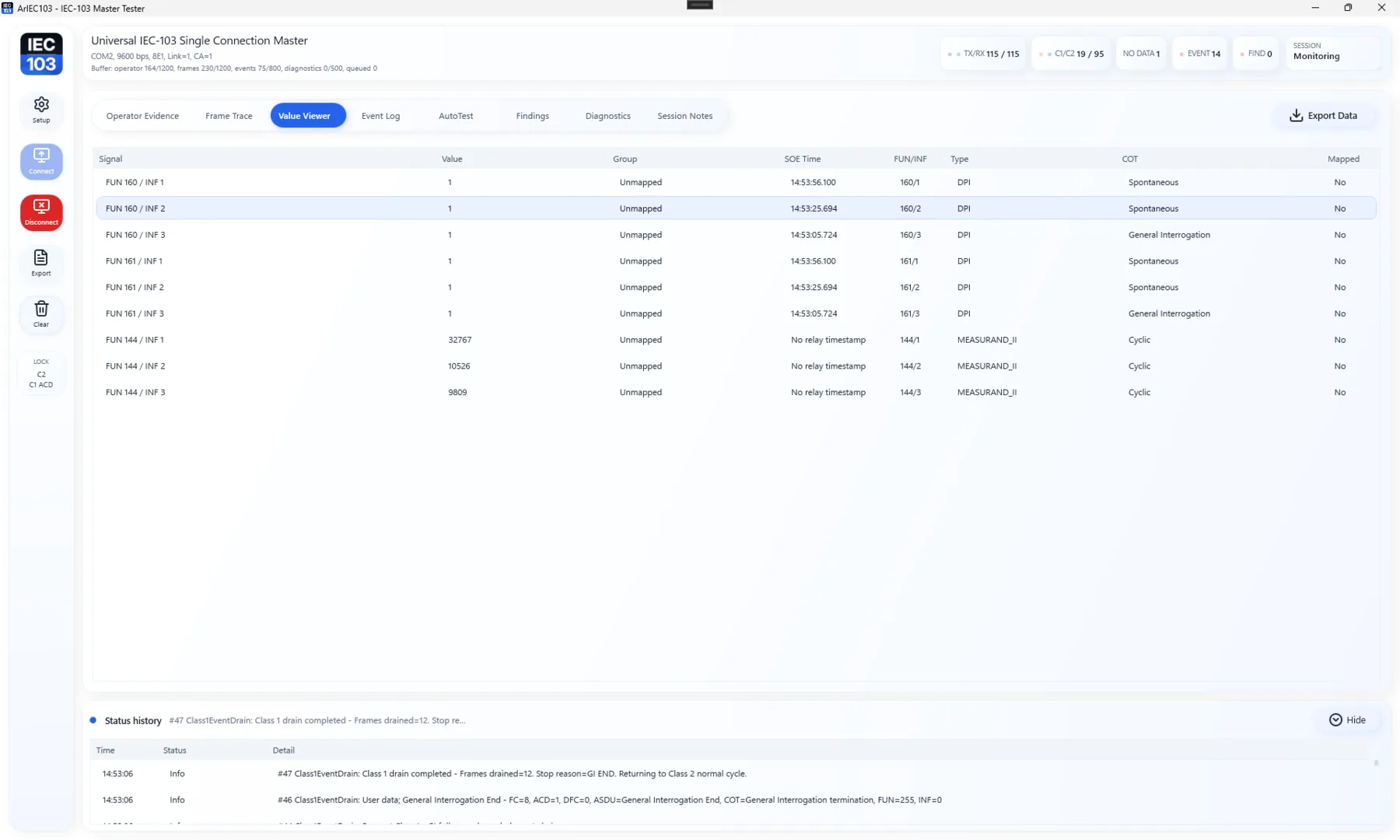
Task: Click the NO DATA 1 indicator
Action: tap(1141, 54)
